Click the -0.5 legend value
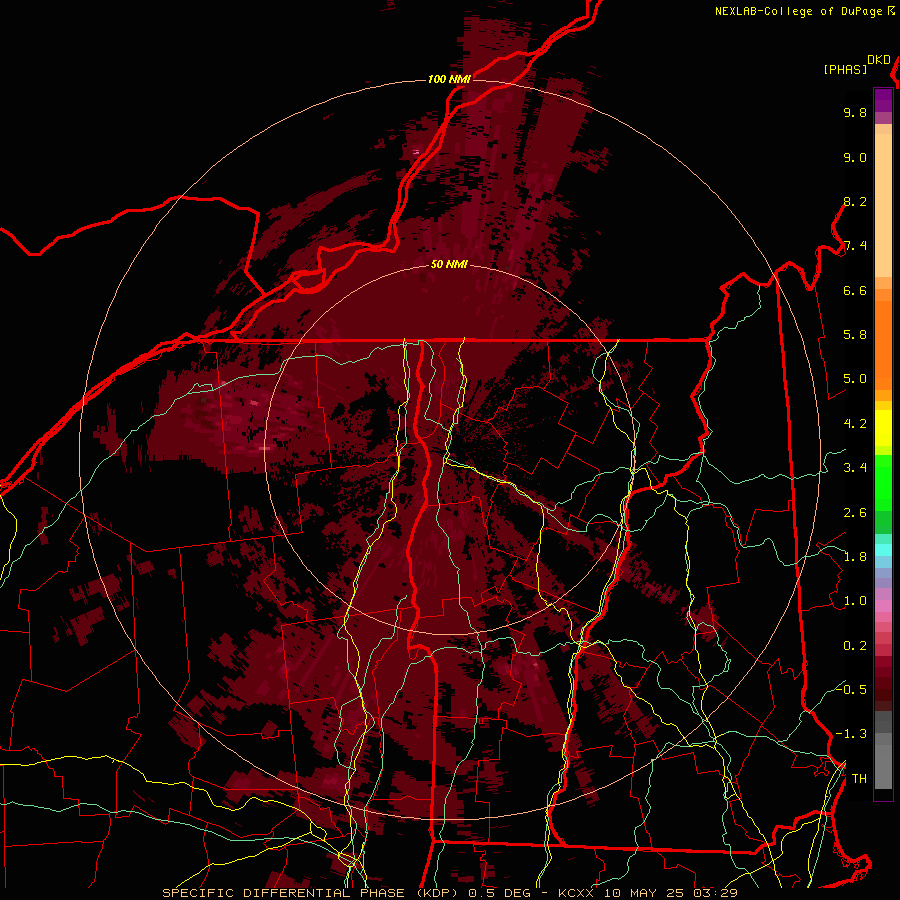This screenshot has width=900, height=900. (851, 690)
